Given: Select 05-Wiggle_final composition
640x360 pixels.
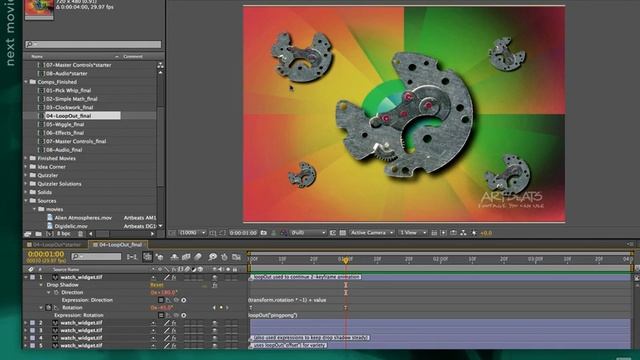Looking at the screenshot, I should pos(65,124).
